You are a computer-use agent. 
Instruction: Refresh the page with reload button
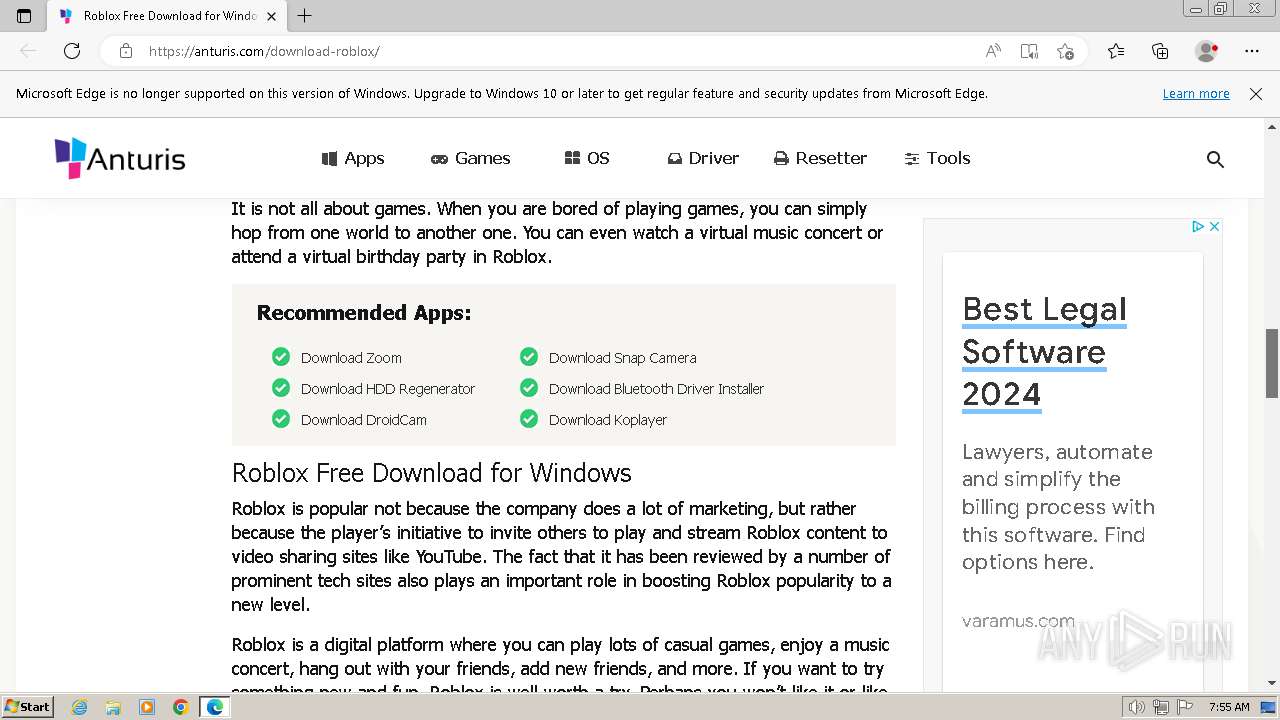point(72,51)
